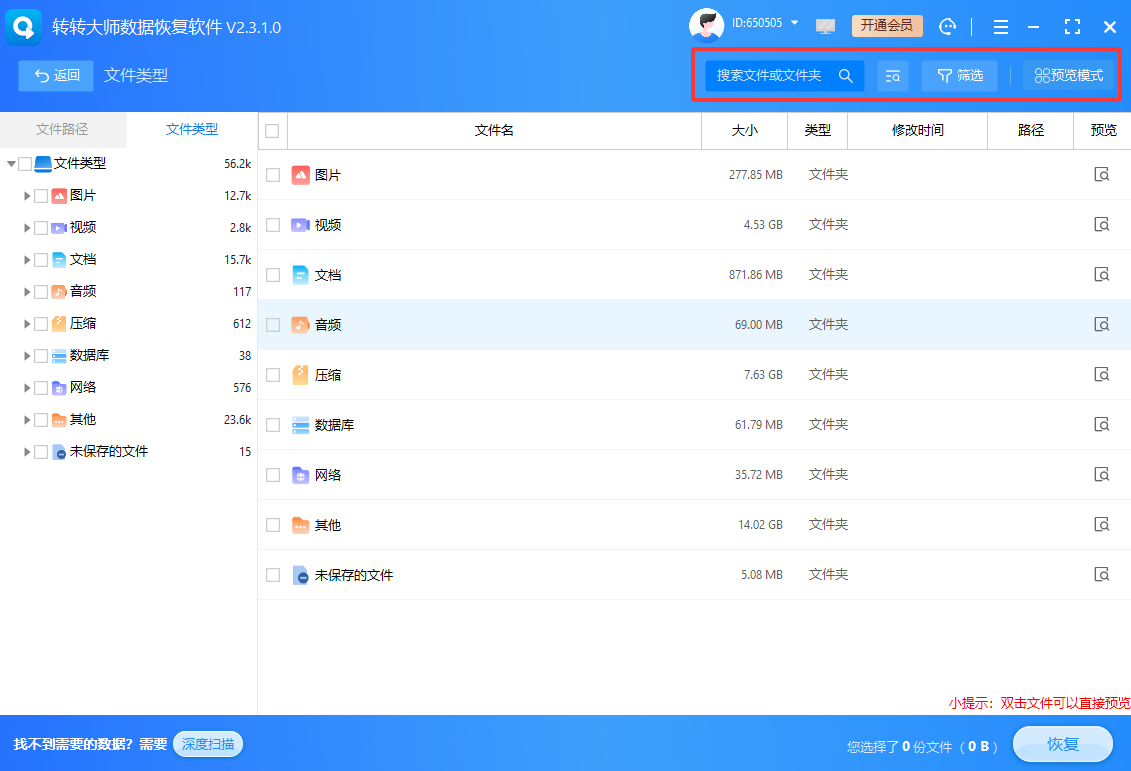Switch to the 文件类型 tab

(x=192, y=129)
